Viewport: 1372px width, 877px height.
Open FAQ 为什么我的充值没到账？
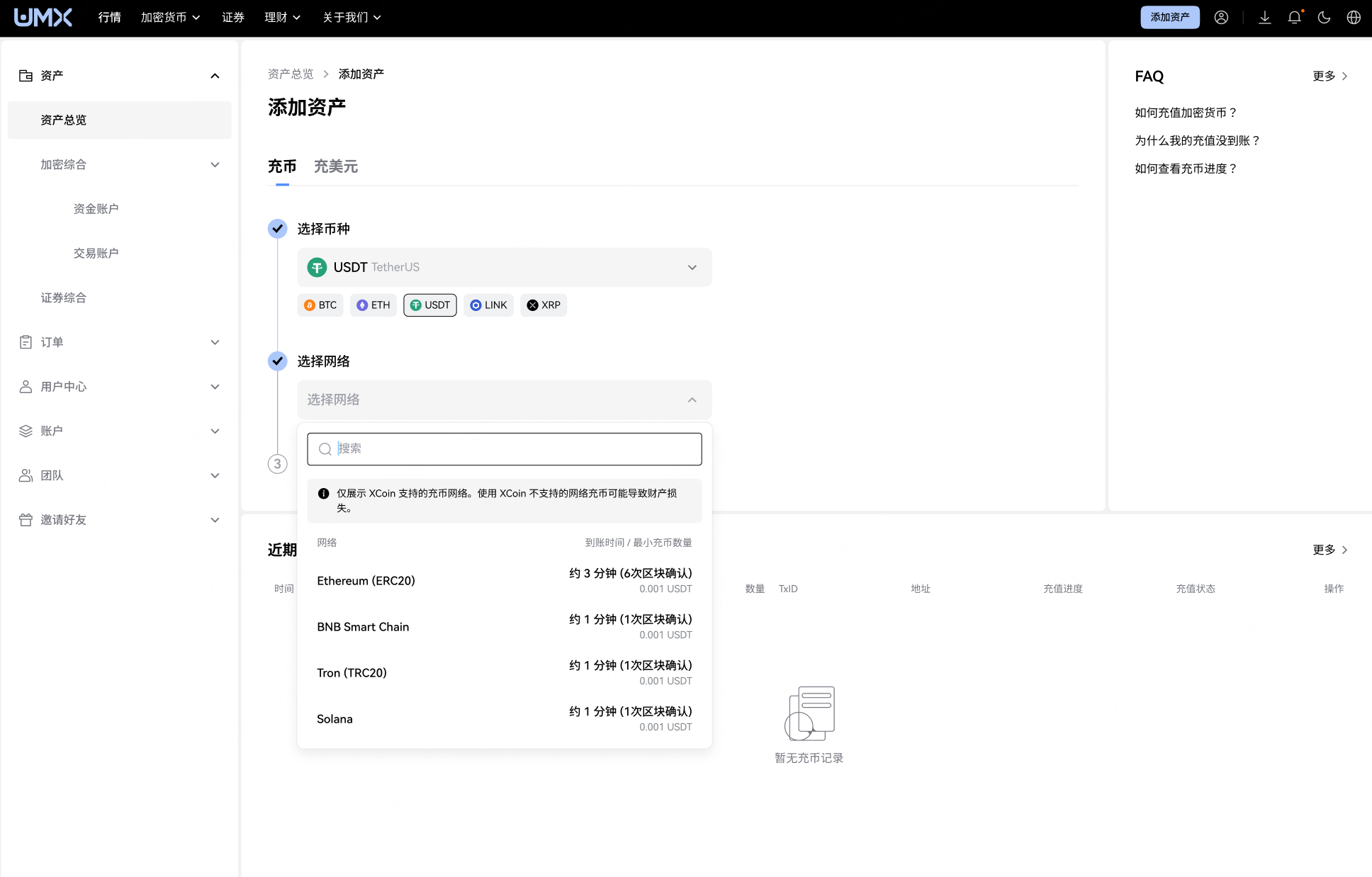point(1198,141)
